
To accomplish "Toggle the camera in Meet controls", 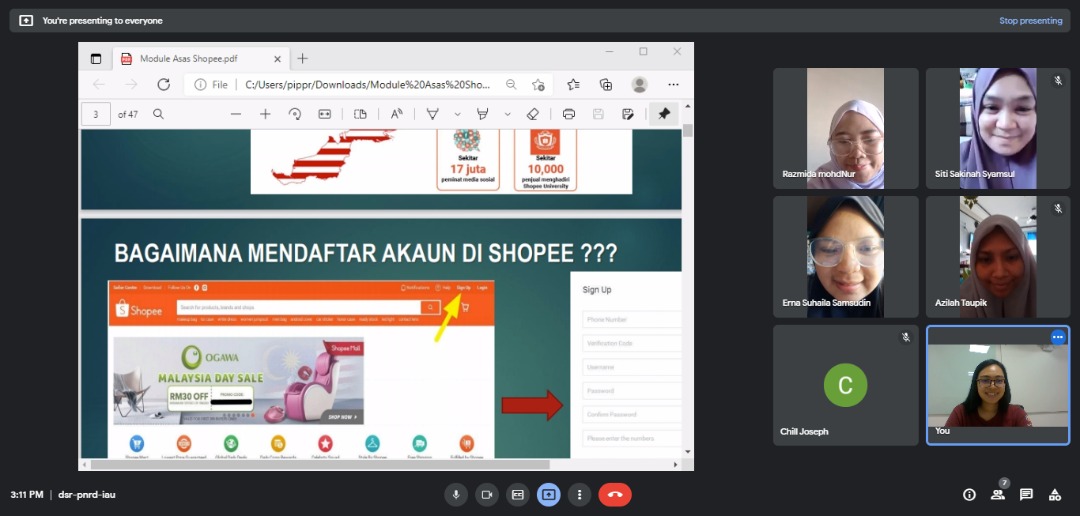I will click(x=487, y=495).
